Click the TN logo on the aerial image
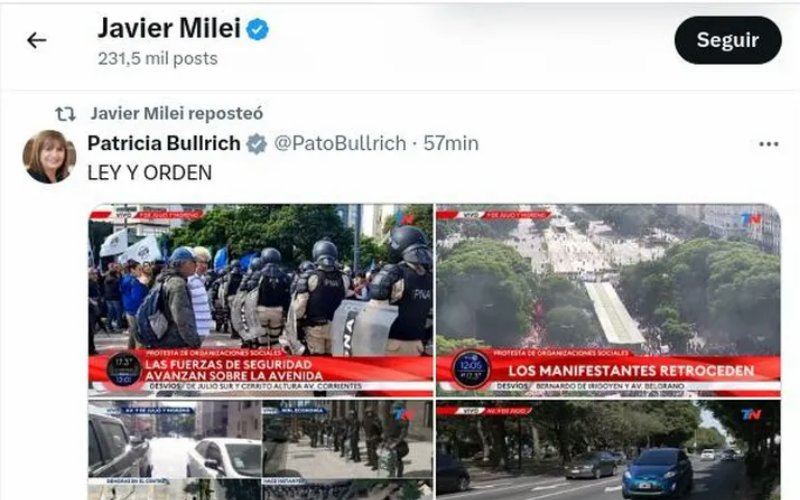Viewport: 800px width, 500px height. pos(751,218)
